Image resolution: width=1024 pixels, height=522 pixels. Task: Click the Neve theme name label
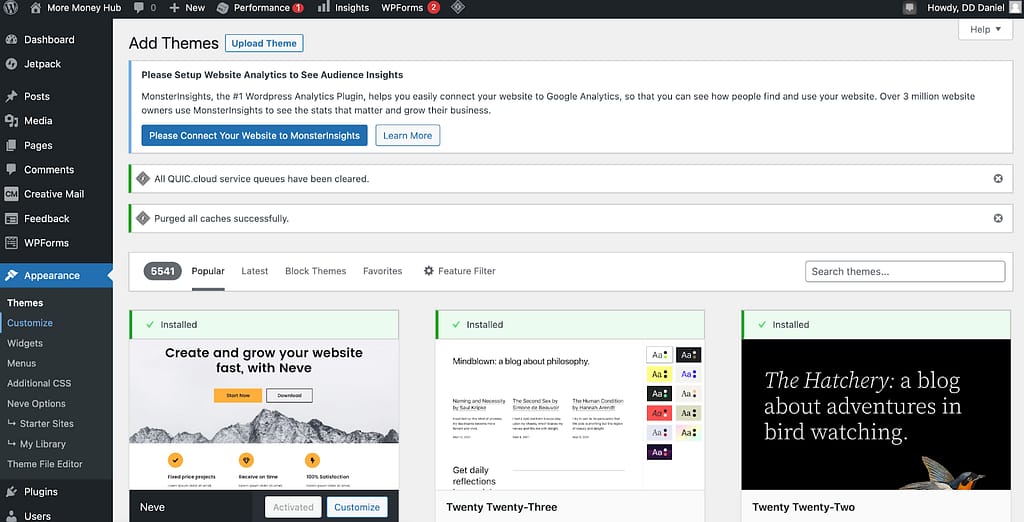152,507
